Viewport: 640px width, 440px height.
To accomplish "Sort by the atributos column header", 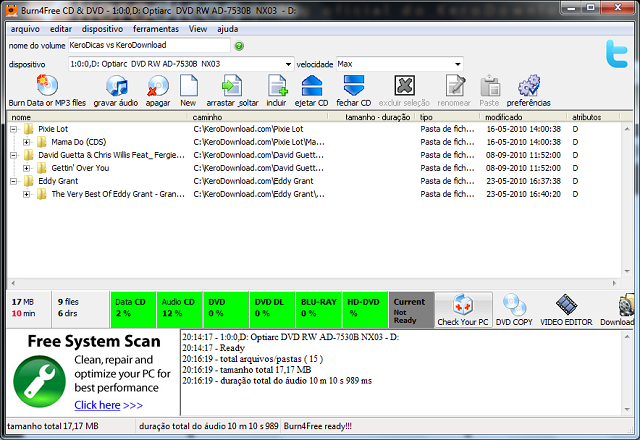I will pos(593,117).
